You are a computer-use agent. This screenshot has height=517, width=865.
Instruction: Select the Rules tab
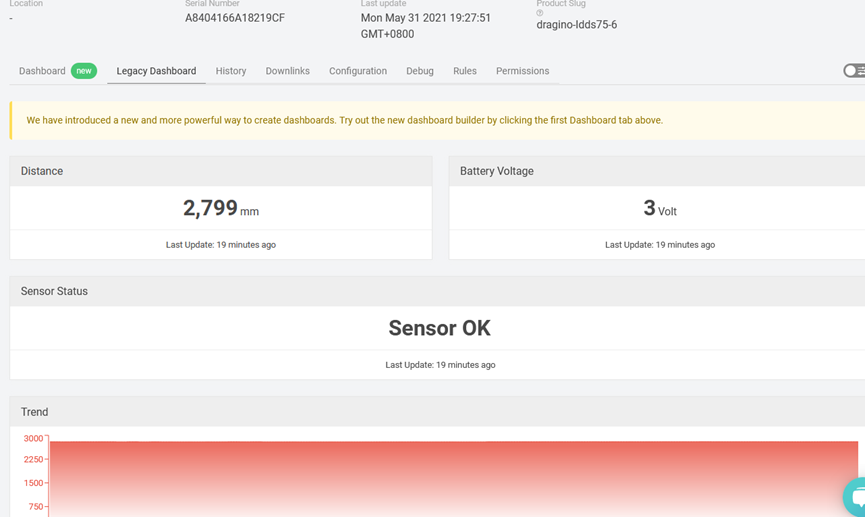(x=464, y=71)
